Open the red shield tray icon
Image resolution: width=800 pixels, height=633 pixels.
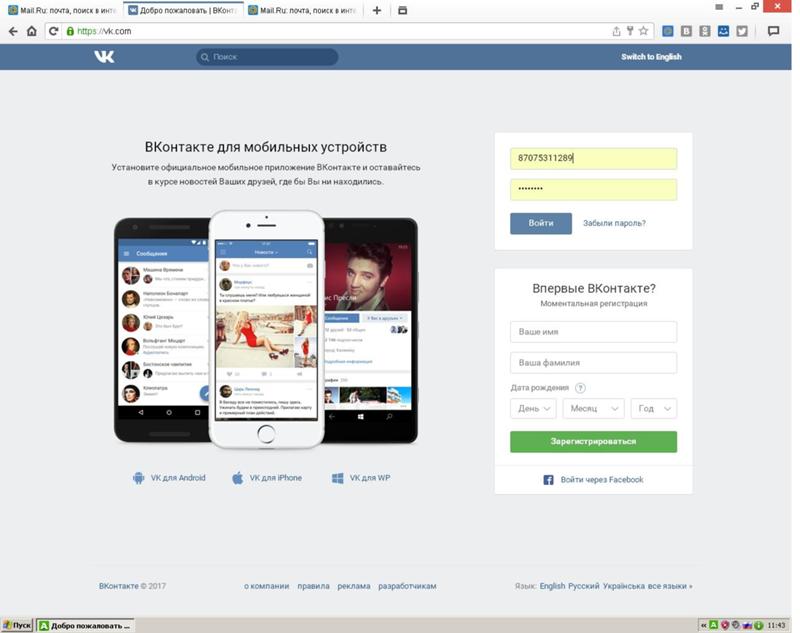(x=725, y=625)
